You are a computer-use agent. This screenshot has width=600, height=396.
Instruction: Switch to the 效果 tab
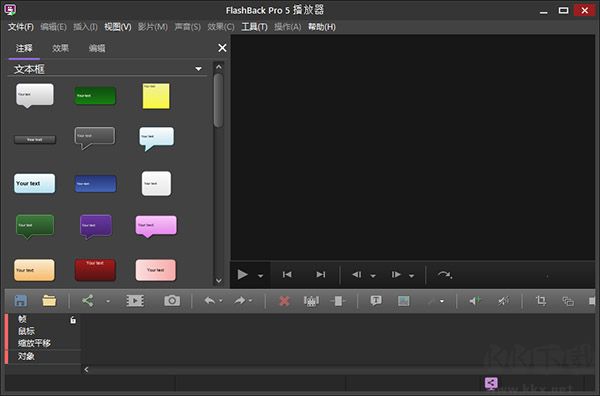[x=60, y=48]
